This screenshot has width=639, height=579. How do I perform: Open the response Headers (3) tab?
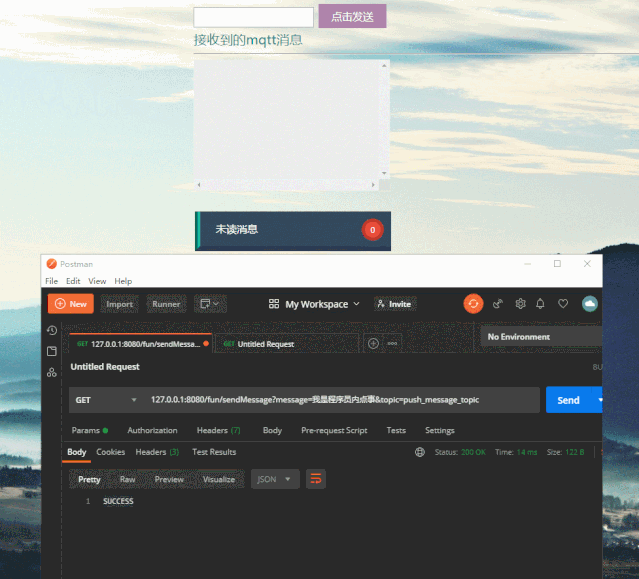point(157,452)
